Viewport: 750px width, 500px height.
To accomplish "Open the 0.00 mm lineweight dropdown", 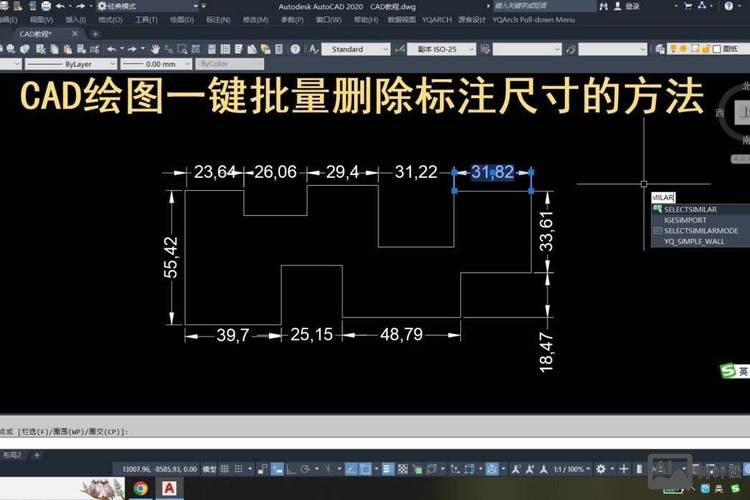I will click(156, 64).
